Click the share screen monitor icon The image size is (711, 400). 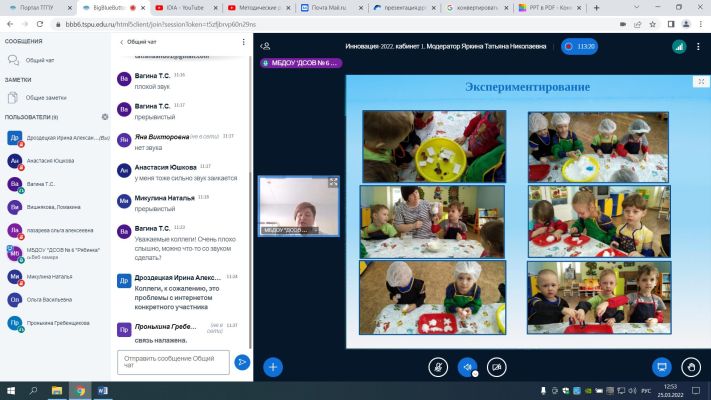[x=662, y=367]
